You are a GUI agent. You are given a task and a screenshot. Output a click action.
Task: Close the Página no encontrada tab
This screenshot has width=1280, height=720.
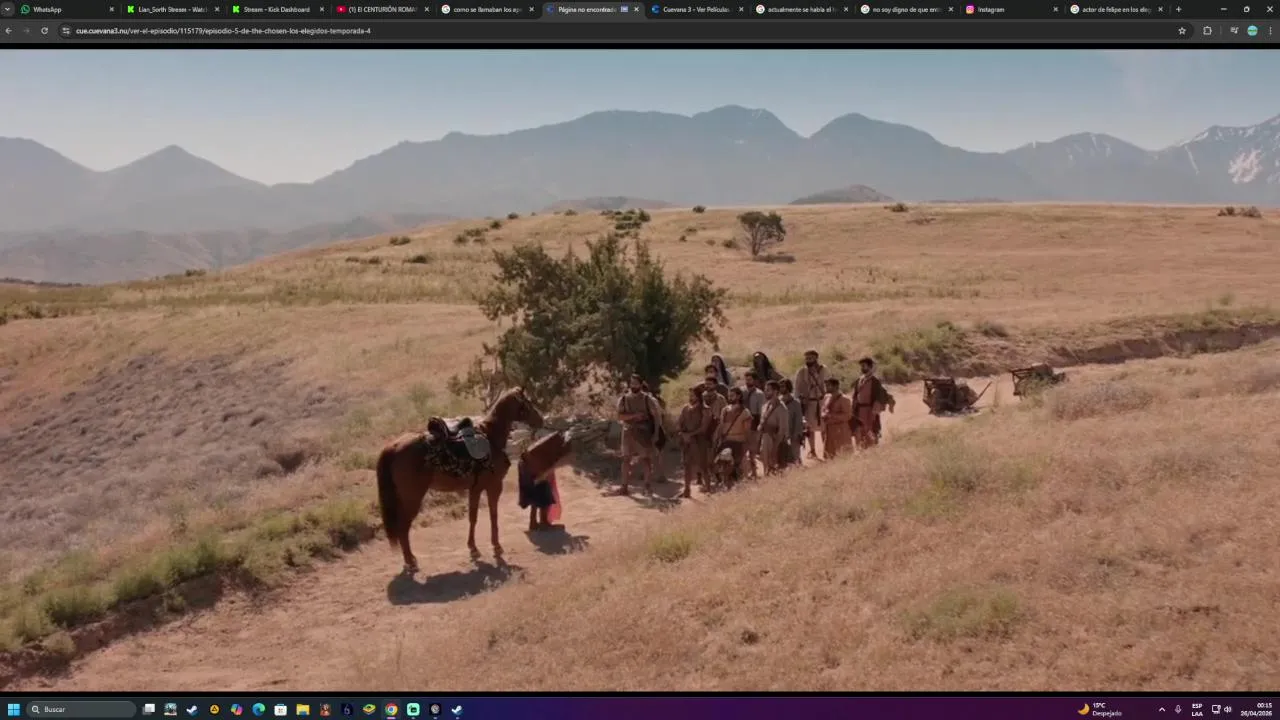[636, 9]
